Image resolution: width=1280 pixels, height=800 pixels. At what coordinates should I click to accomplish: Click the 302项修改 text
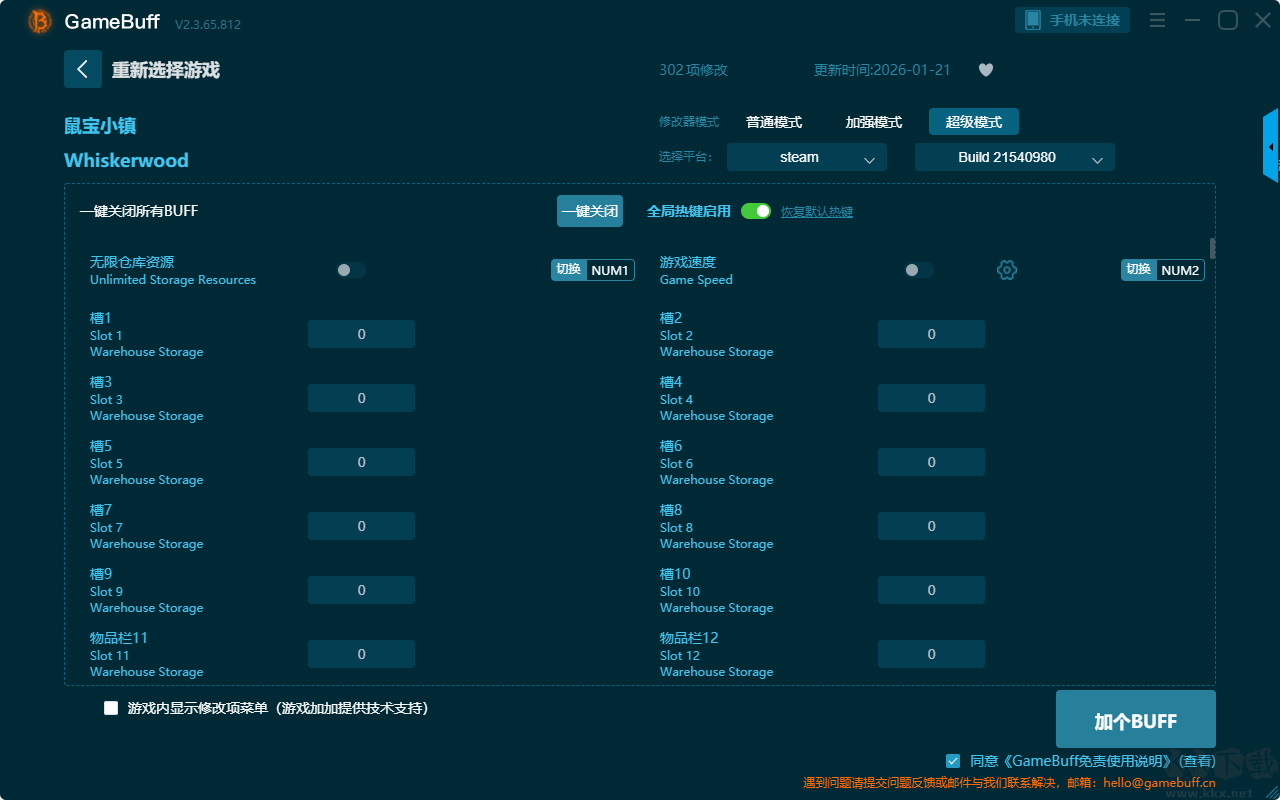coord(693,70)
